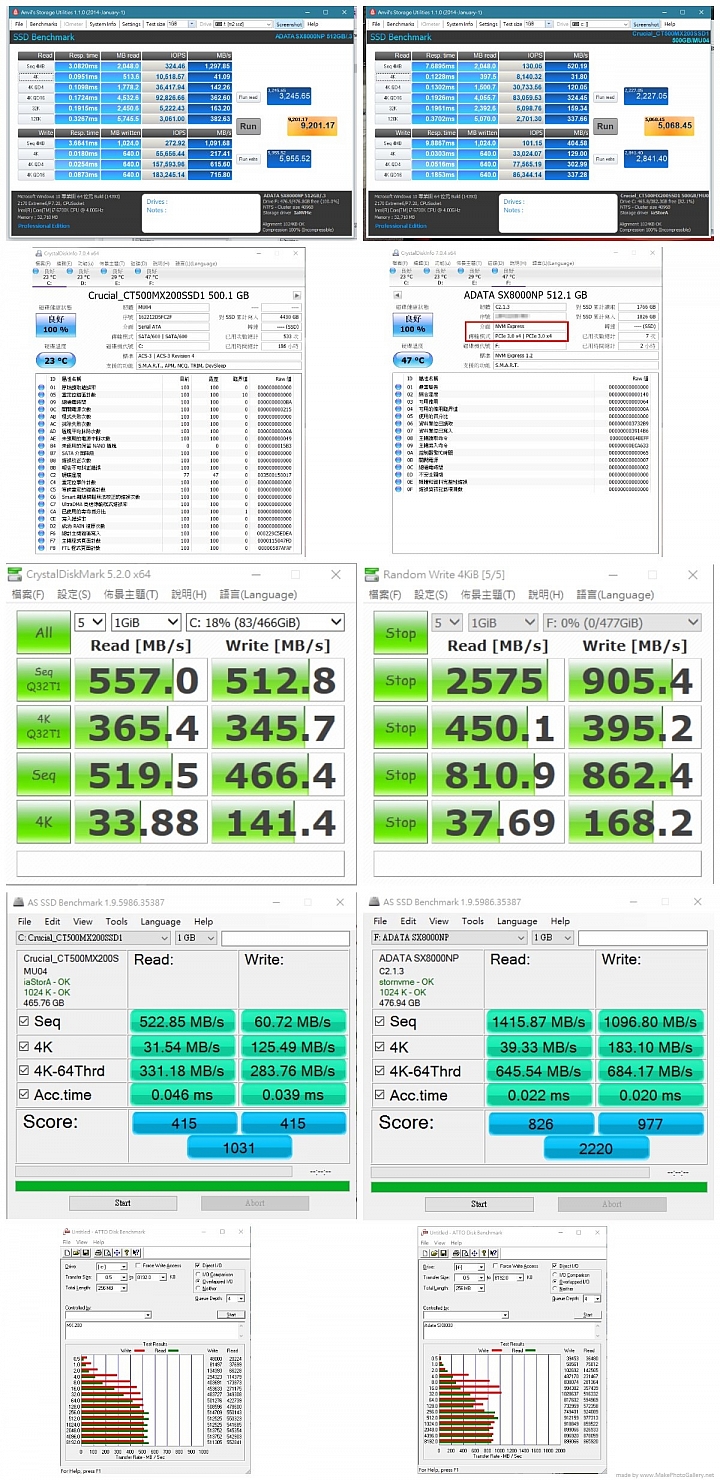Viewport: 720px width, 1480px height.
Task: Toggle Direct I/O in the MX200 ATTO window
Action: [197, 1265]
